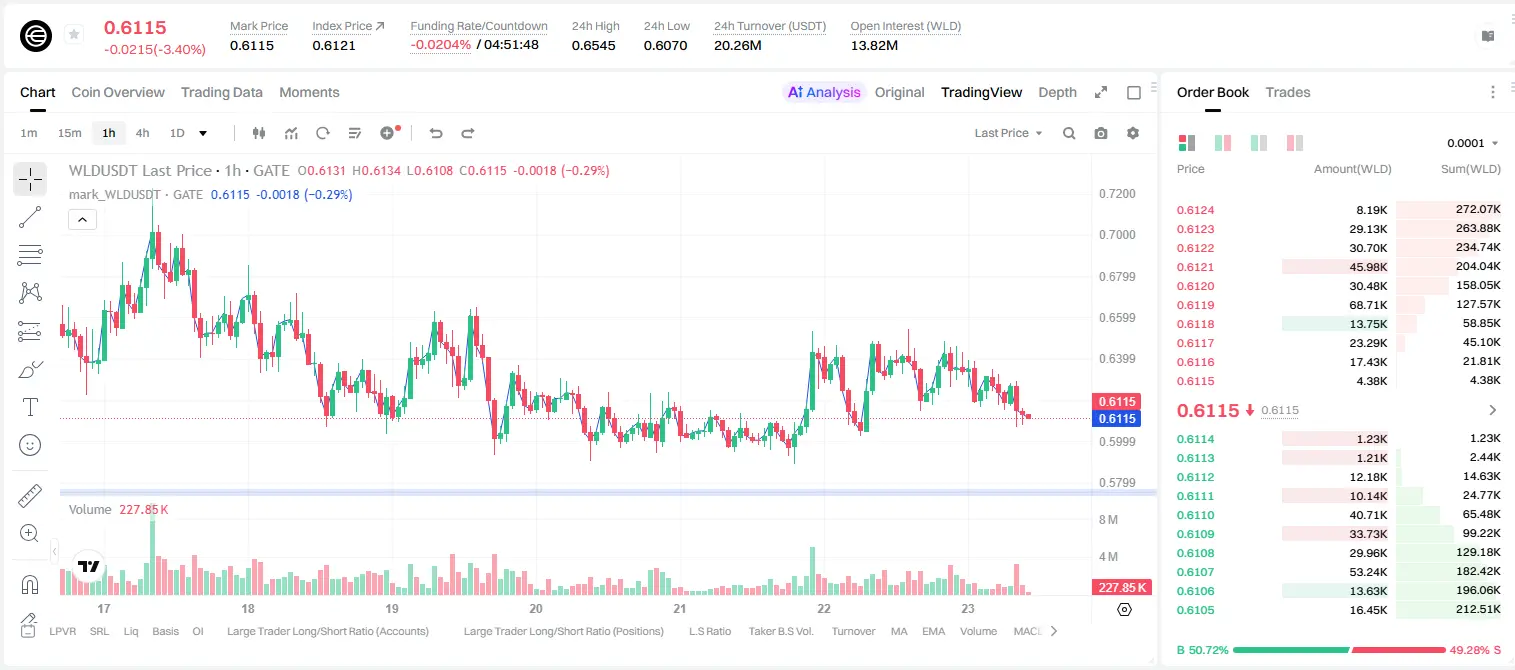This screenshot has width=1515, height=670.
Task: Open chart settings gear icon
Action: (1133, 133)
